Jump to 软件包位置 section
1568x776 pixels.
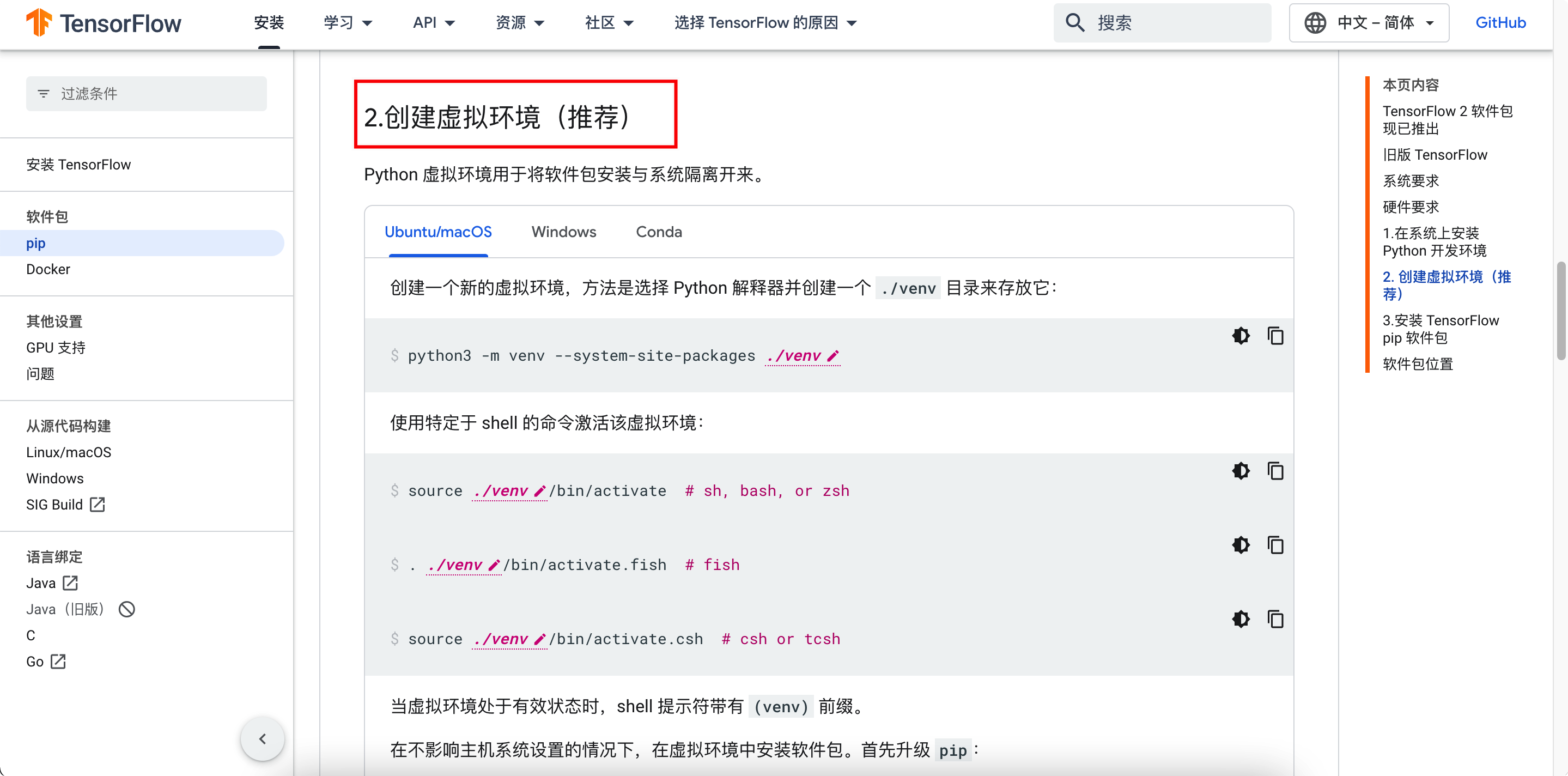tap(1418, 365)
